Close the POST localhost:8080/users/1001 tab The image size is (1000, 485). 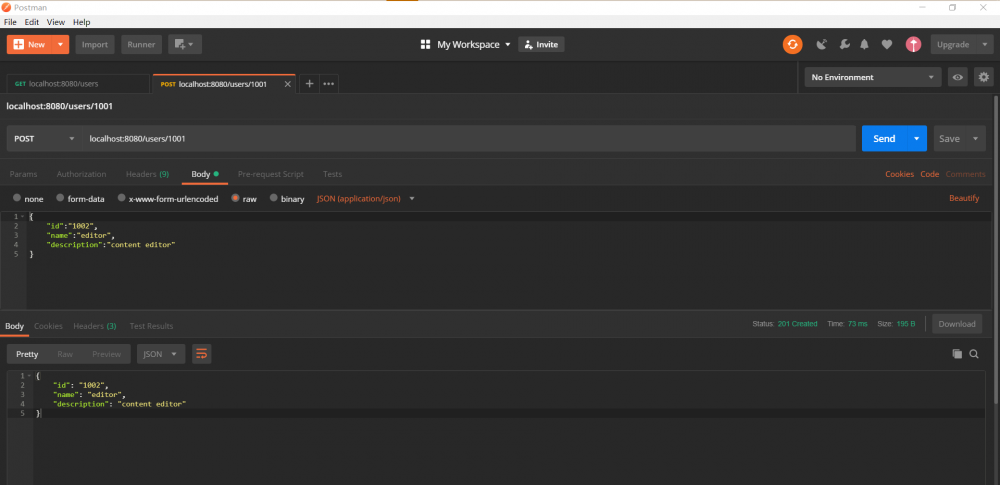click(x=287, y=84)
